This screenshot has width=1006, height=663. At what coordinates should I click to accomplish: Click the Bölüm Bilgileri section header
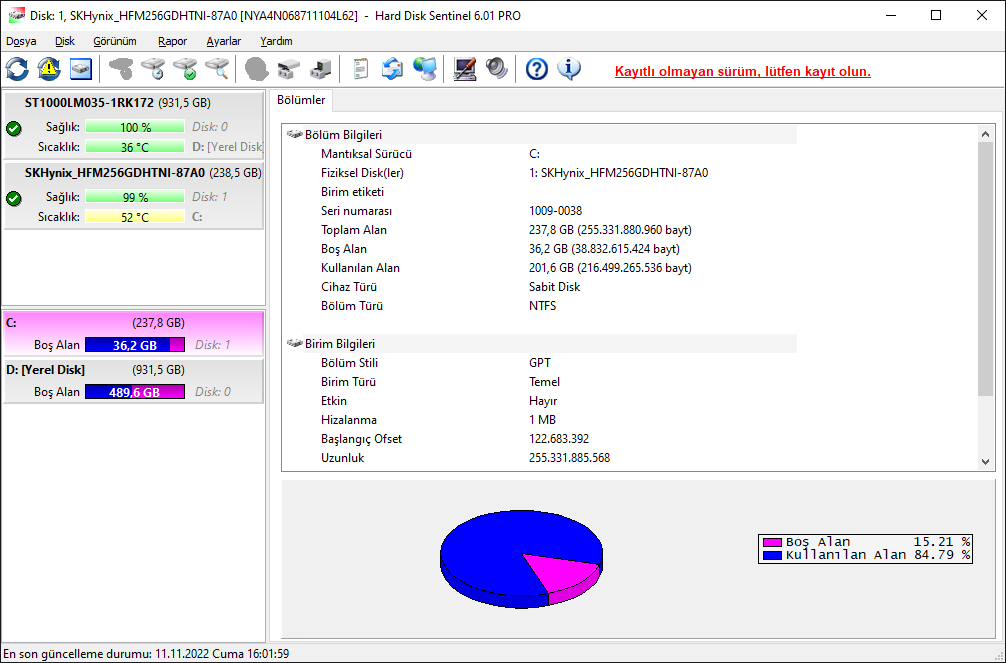(x=539, y=135)
